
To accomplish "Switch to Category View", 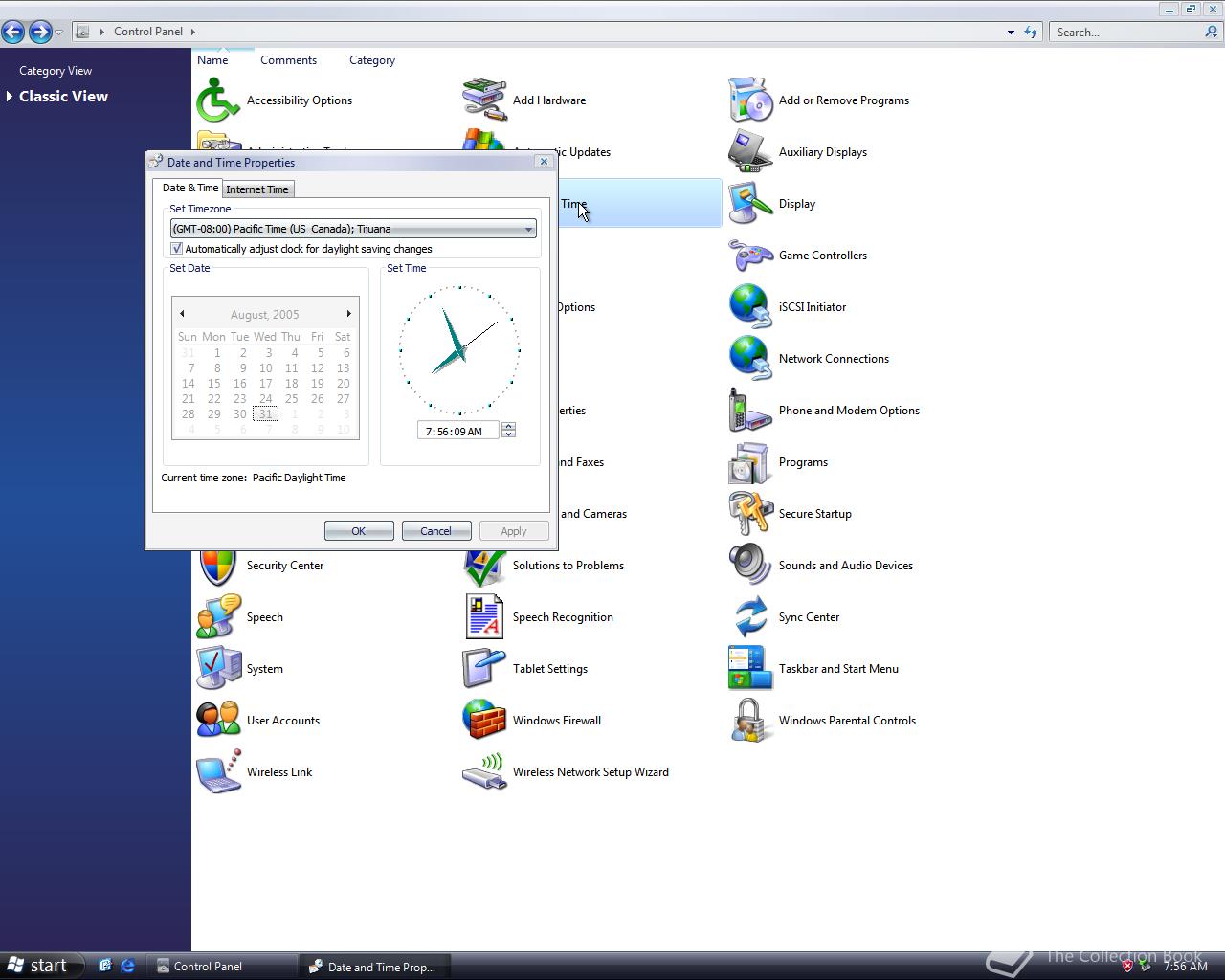I will [56, 71].
